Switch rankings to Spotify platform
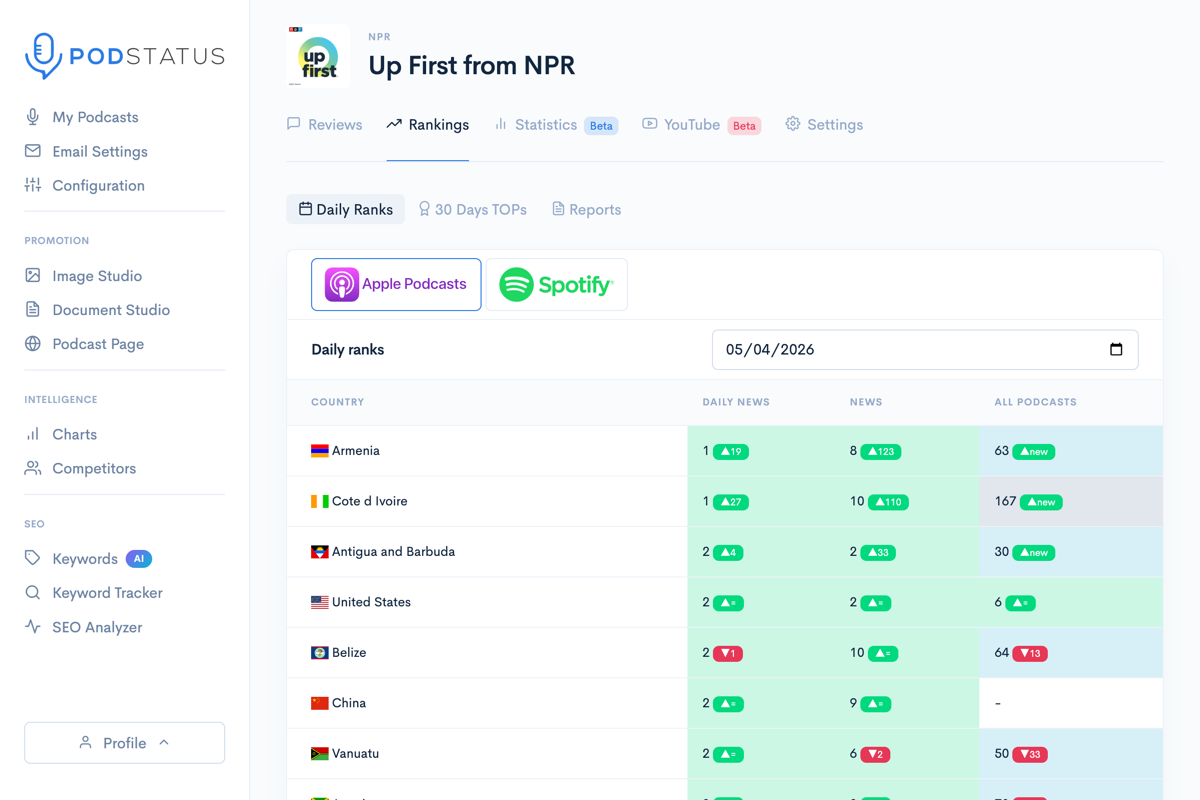This screenshot has height=800, width=1200. tap(556, 284)
